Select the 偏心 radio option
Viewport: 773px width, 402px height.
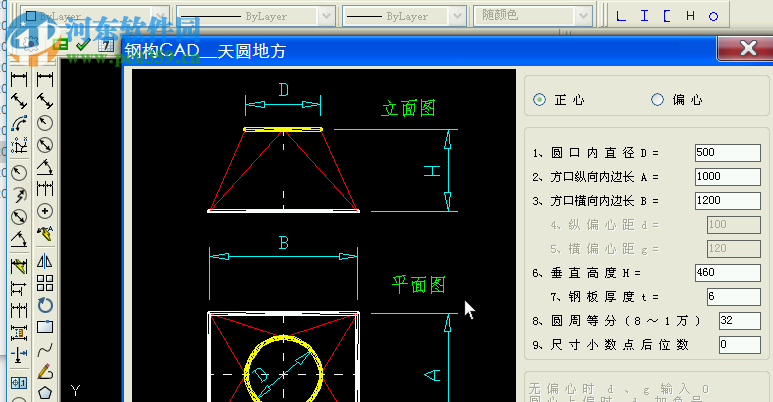pos(657,100)
